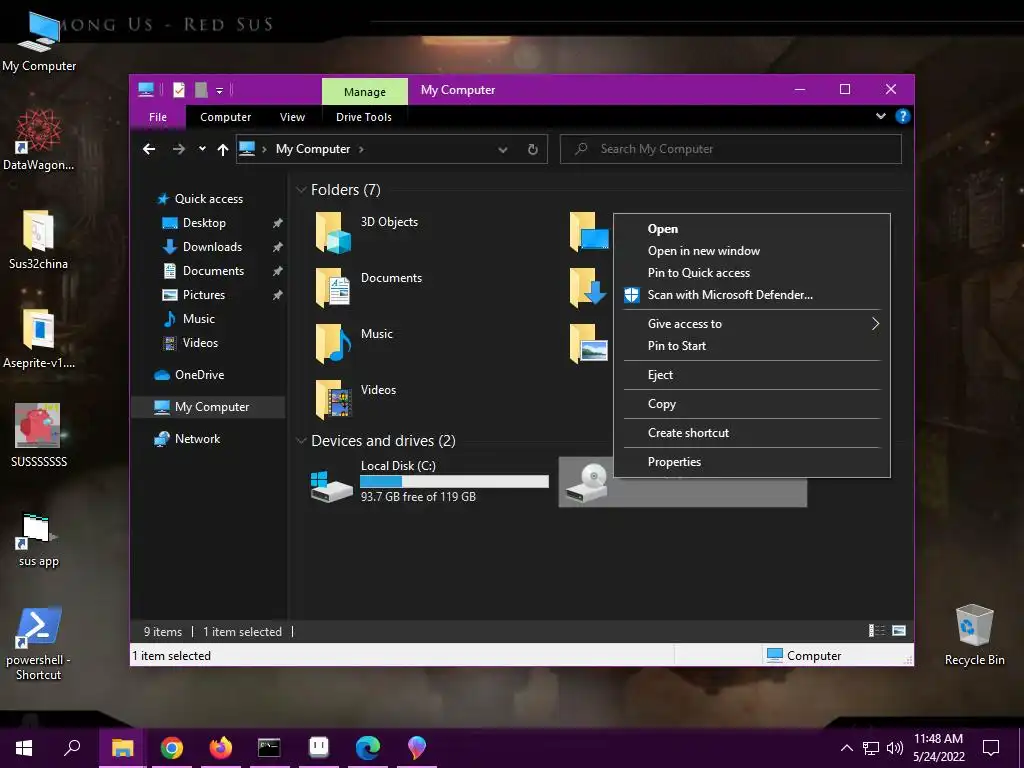Choose Copy from the context menu
Screen dimensions: 1024x768
pyautogui.click(x=752, y=404)
